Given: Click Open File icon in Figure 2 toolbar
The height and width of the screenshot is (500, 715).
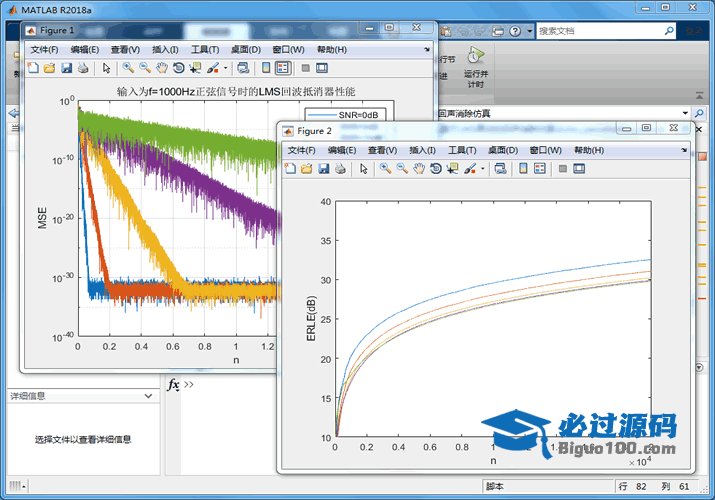Looking at the screenshot, I should pos(306,169).
